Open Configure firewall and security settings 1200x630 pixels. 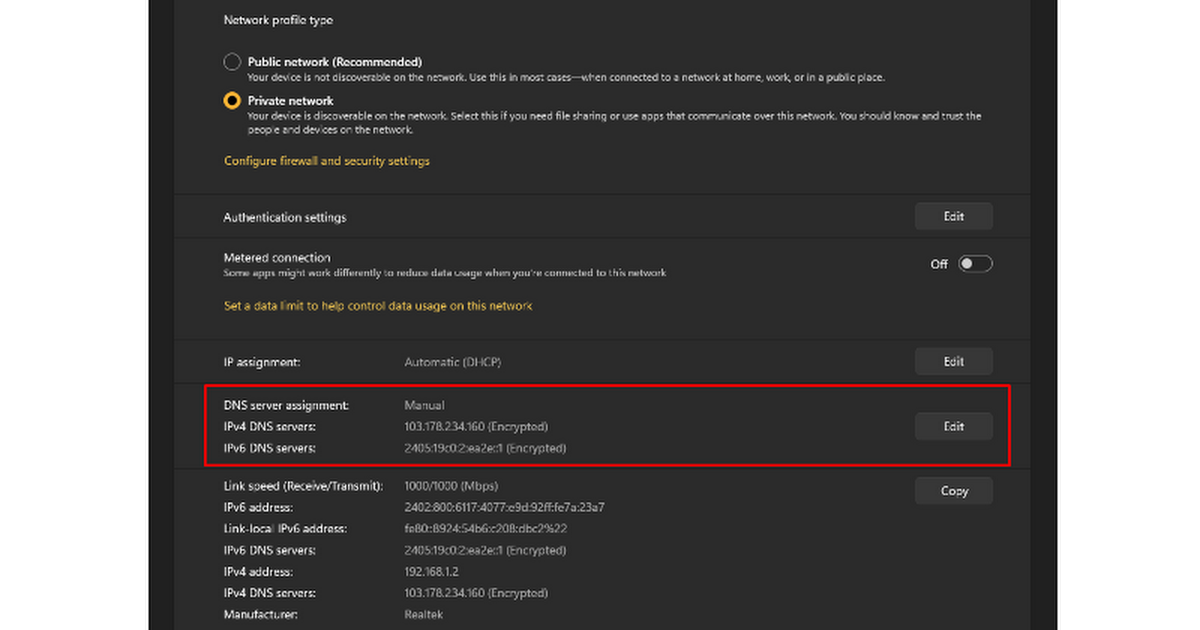(327, 161)
